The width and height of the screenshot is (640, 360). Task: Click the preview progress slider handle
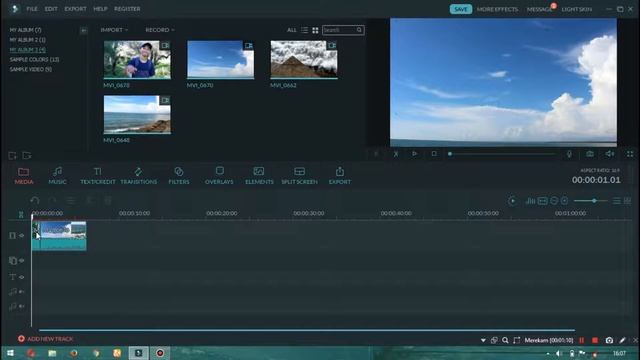coord(450,154)
